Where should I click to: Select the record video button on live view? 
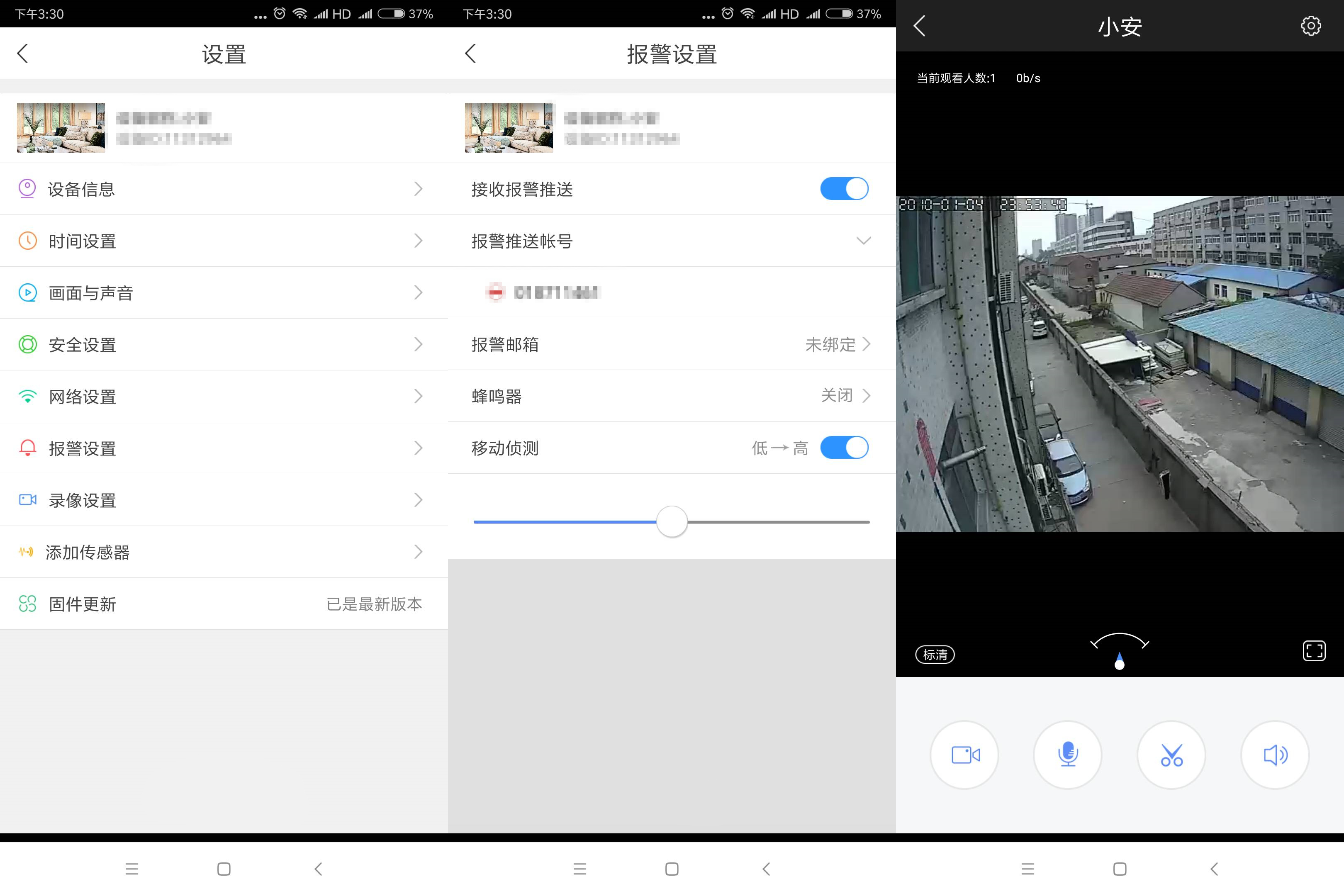[964, 754]
